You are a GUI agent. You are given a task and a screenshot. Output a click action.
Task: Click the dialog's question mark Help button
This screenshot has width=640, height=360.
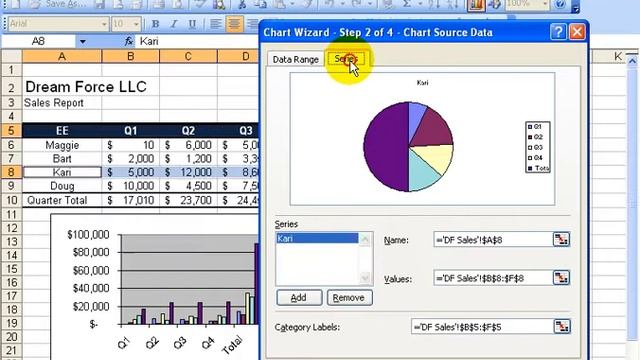coord(558,32)
